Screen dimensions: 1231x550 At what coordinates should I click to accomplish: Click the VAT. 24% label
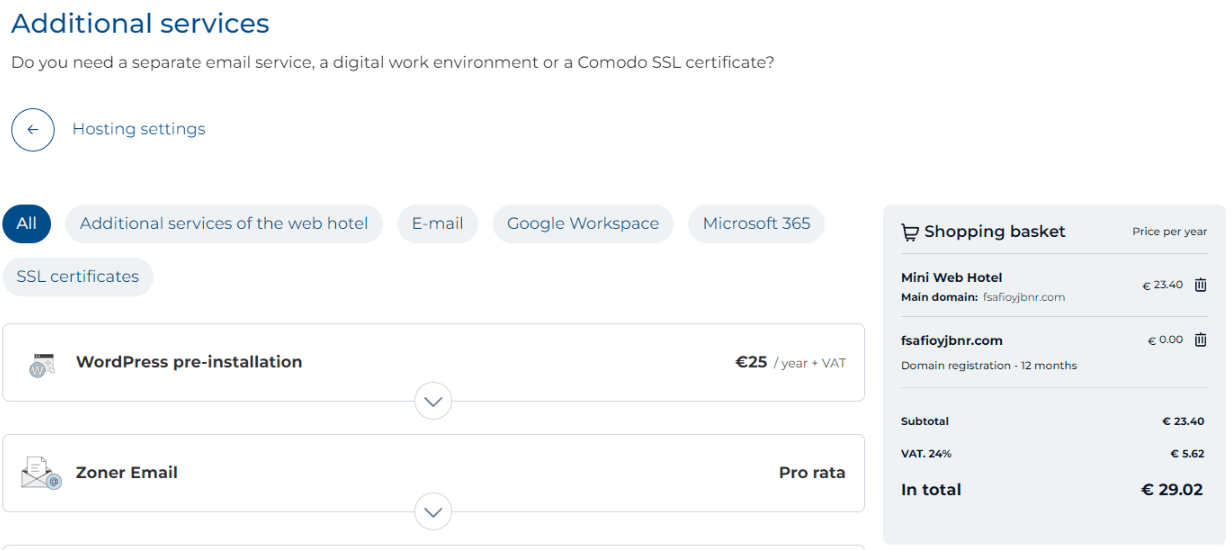pos(926,454)
